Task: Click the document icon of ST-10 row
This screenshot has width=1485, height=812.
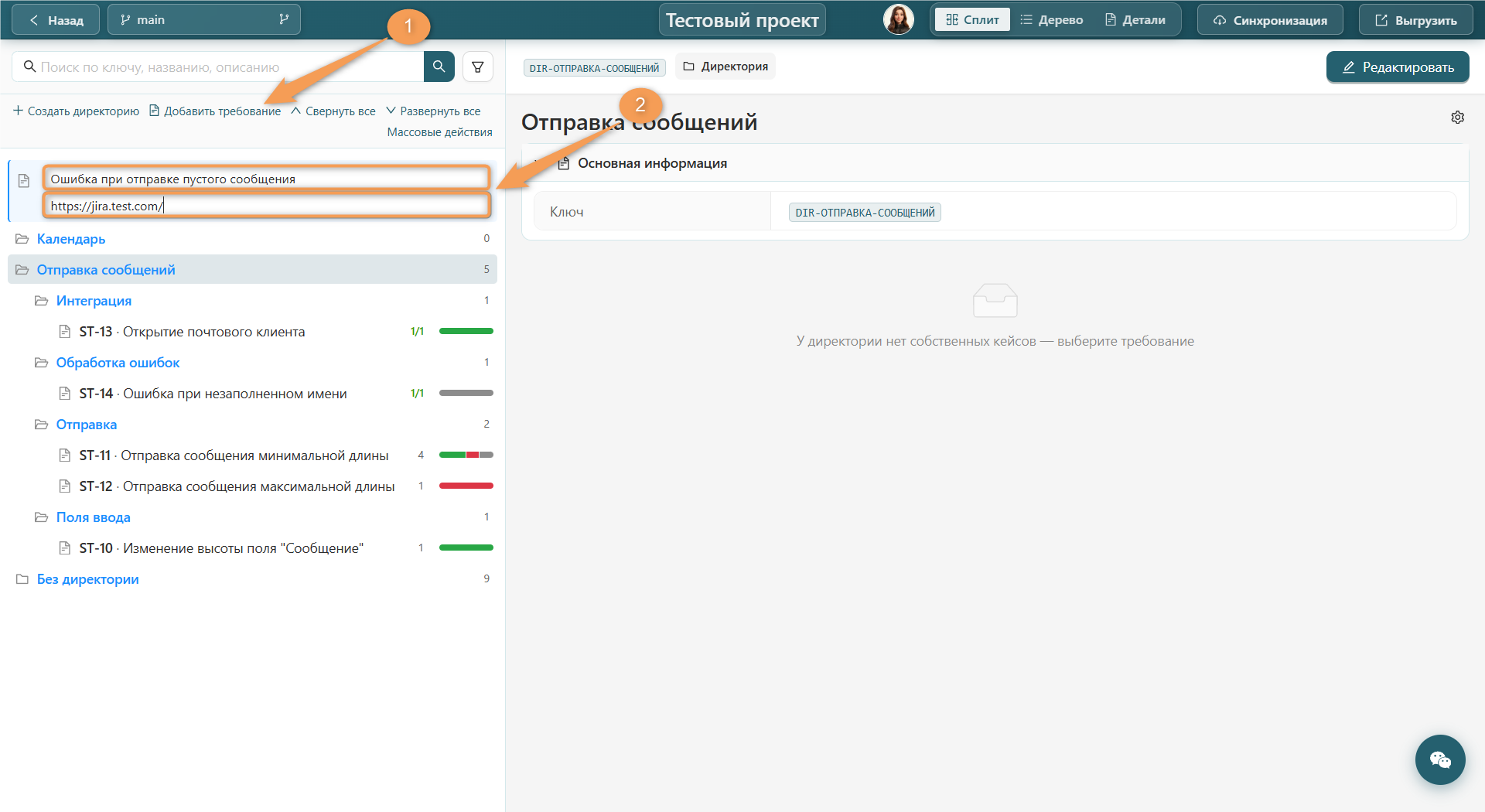Action: [x=65, y=548]
